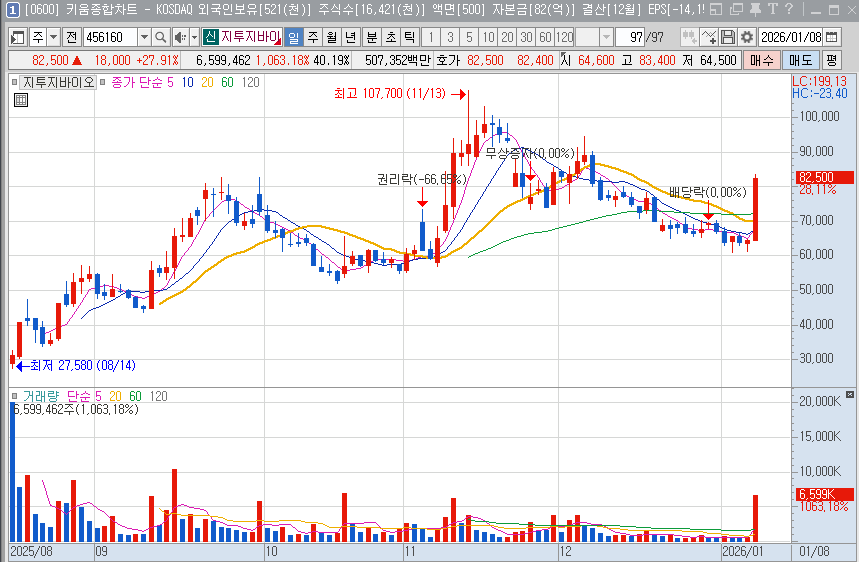
Task: Select the 일 daily period
Action: pyautogui.click(x=294, y=37)
